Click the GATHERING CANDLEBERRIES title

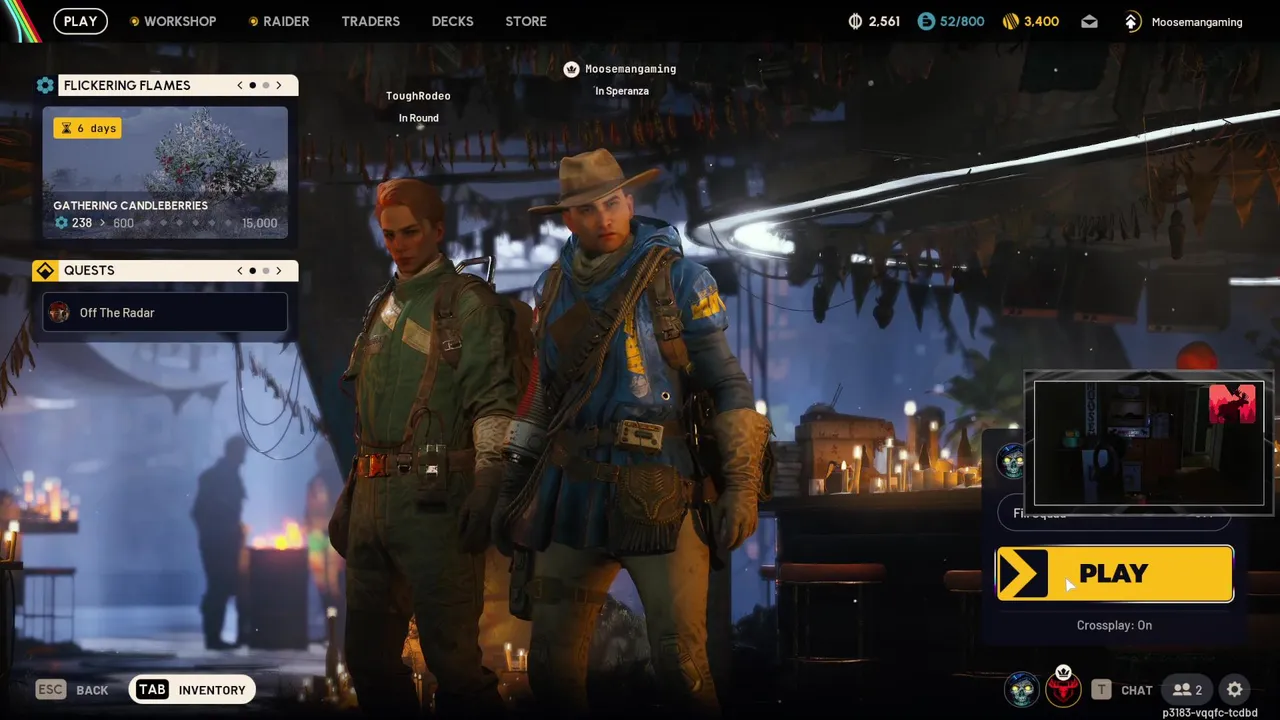[131, 205]
